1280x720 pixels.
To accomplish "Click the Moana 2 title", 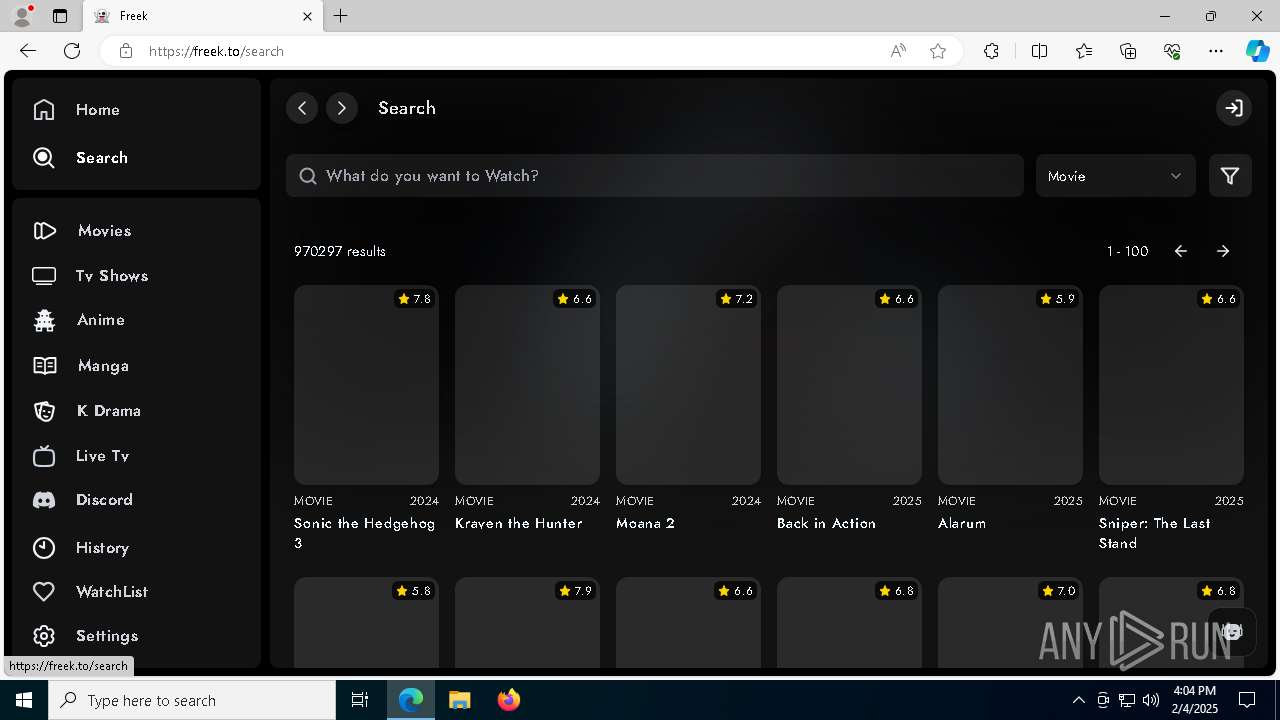I will [646, 523].
